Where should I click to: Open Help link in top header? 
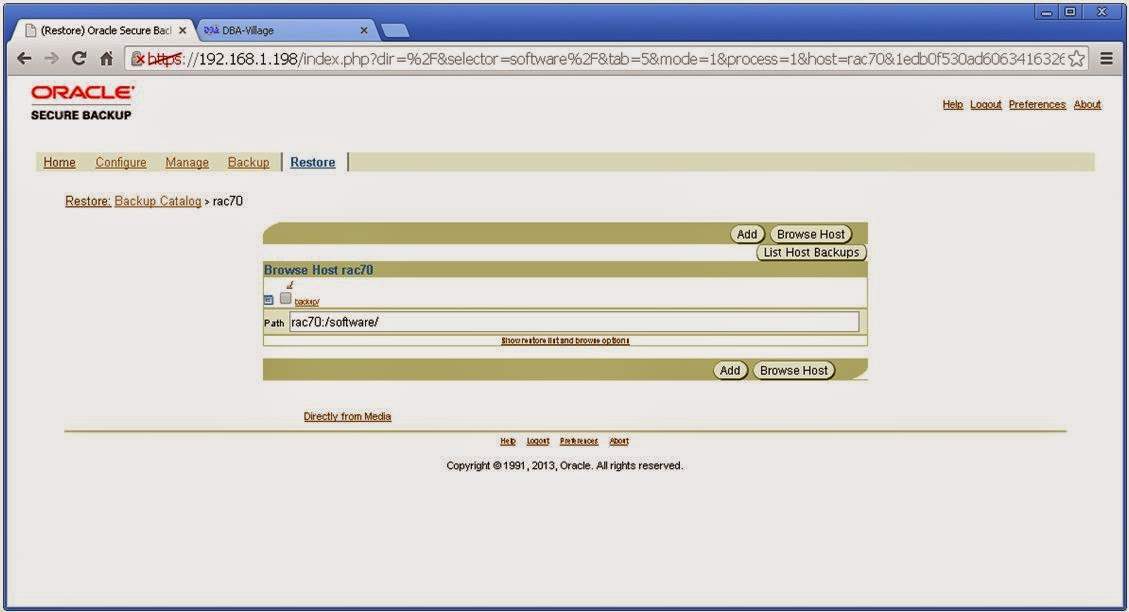click(x=953, y=104)
